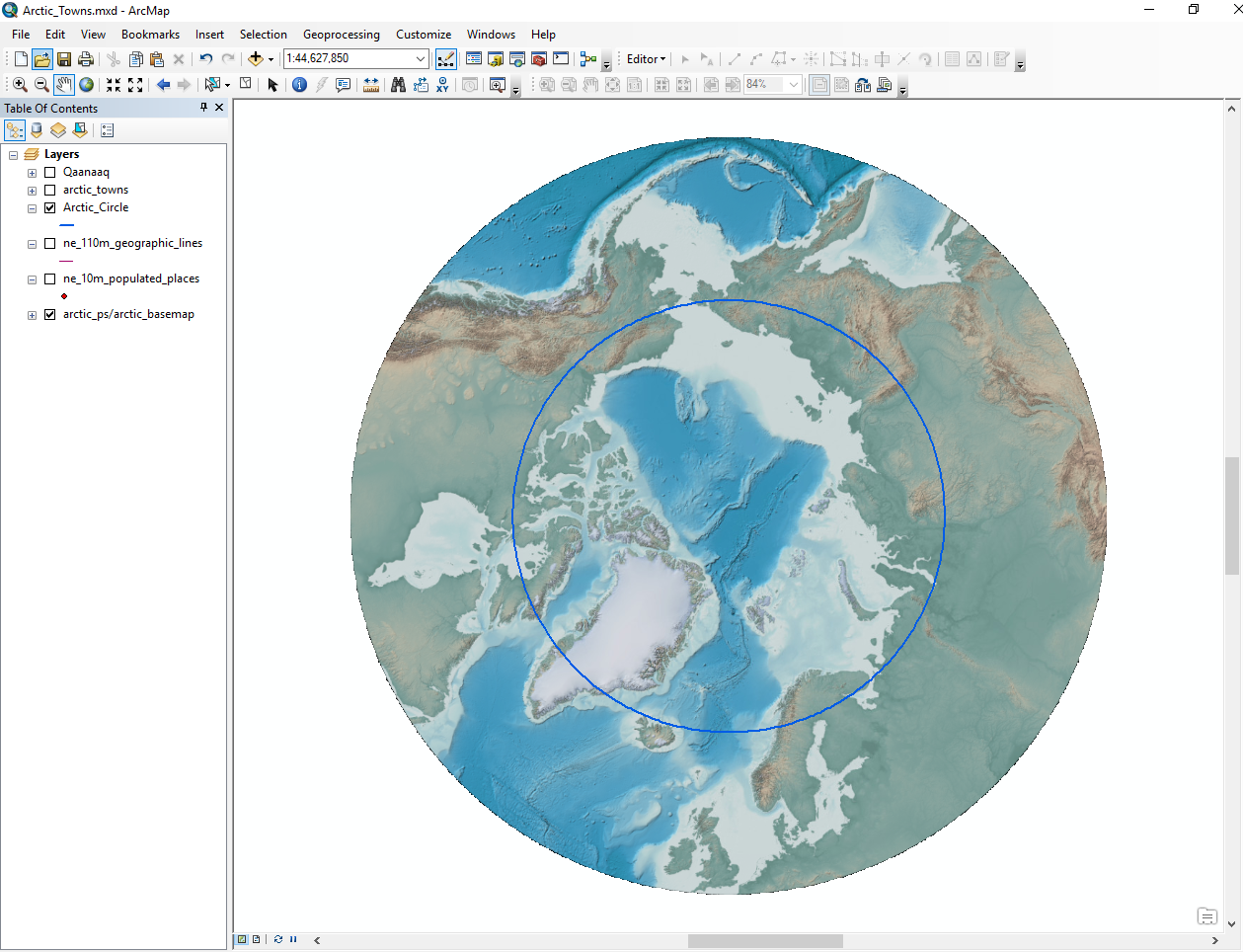Open the Bookmarks menu

pyautogui.click(x=150, y=35)
